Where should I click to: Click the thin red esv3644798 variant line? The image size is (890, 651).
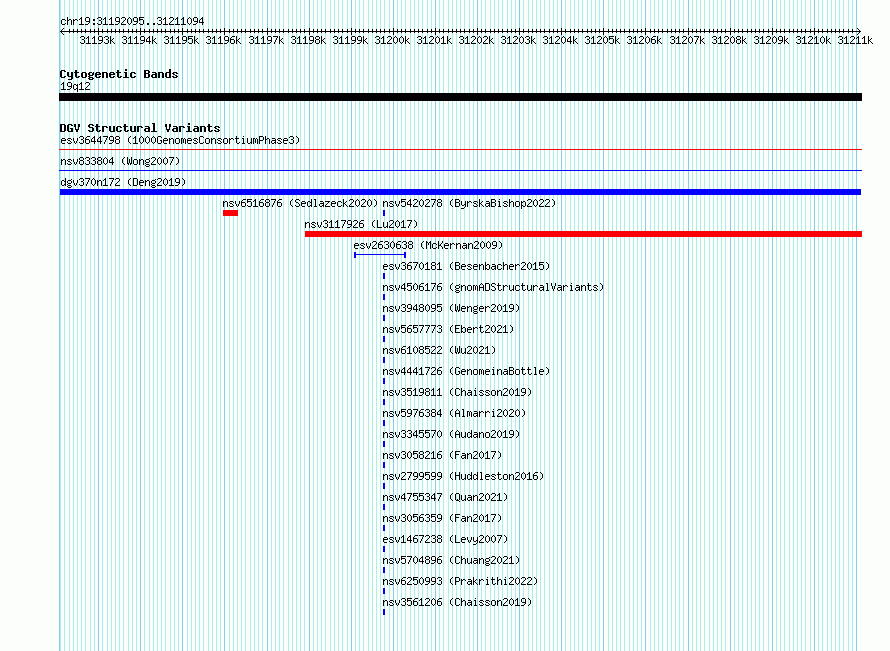click(460, 150)
